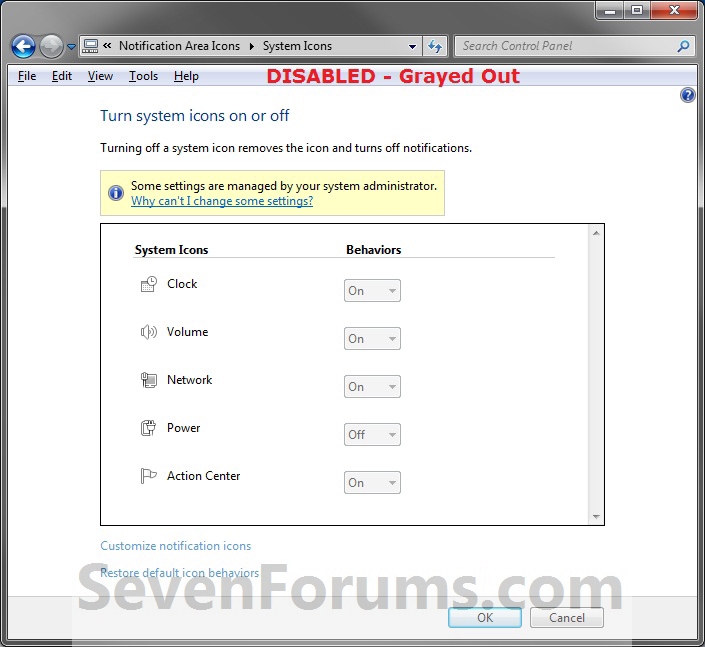This screenshot has width=705, height=647.
Task: Click the Clock label text
Action: 182,284
